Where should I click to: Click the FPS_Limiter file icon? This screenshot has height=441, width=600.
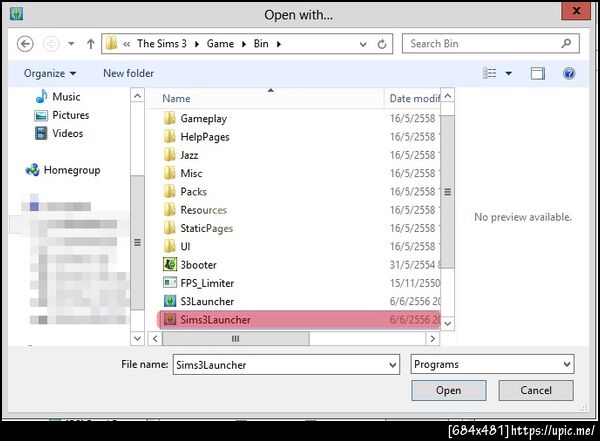tap(170, 283)
